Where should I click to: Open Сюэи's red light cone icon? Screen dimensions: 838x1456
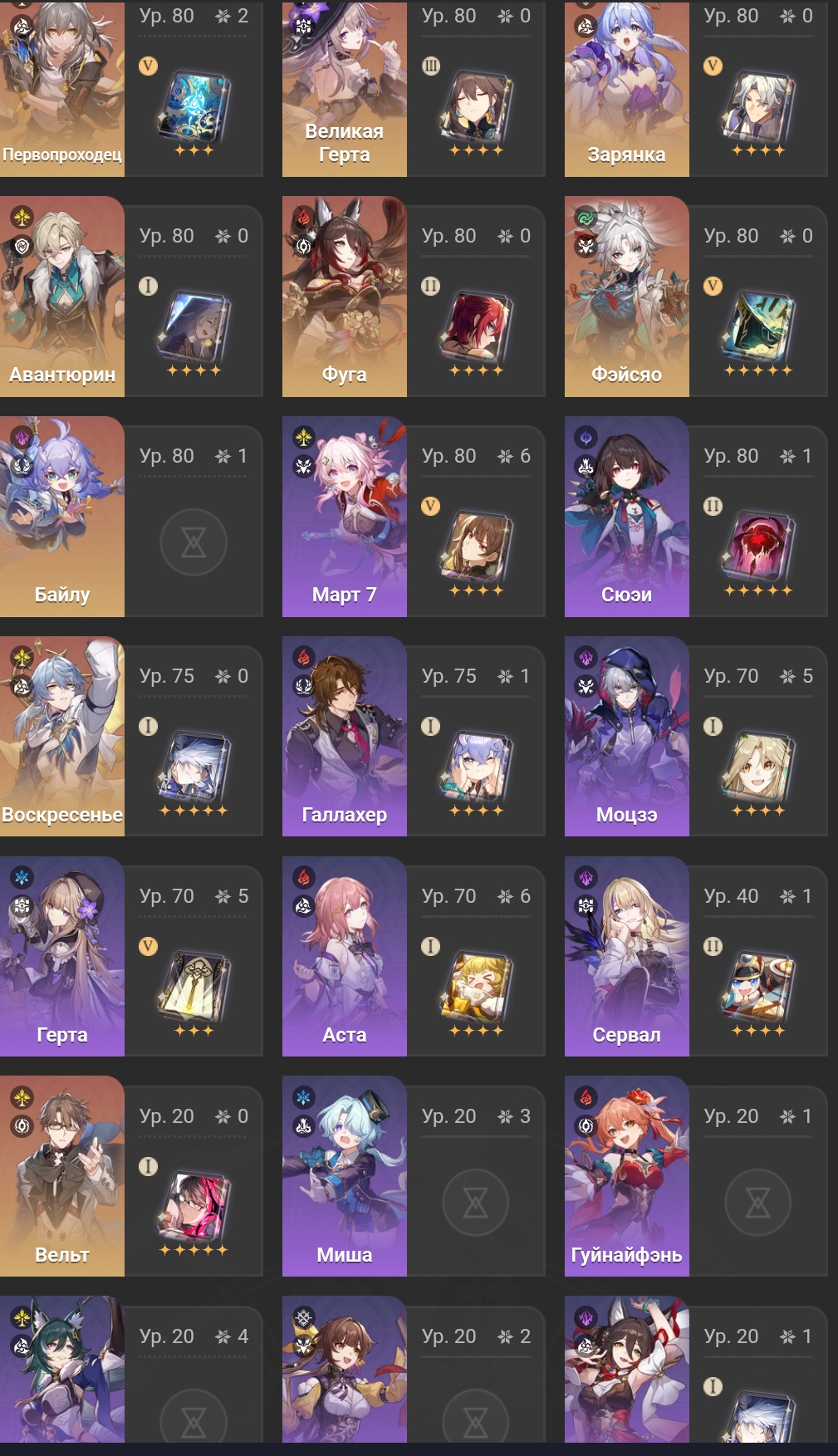click(758, 544)
